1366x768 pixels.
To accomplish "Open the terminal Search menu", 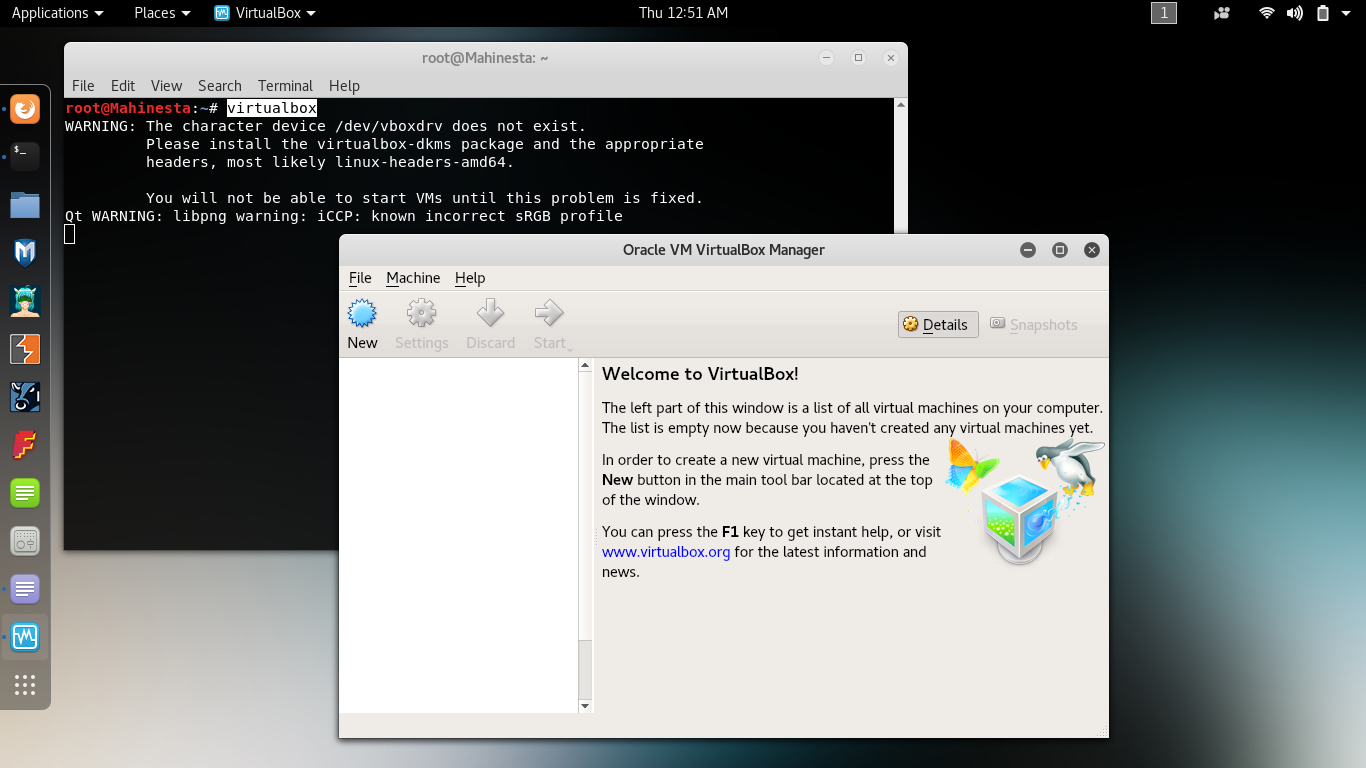I will [x=220, y=86].
